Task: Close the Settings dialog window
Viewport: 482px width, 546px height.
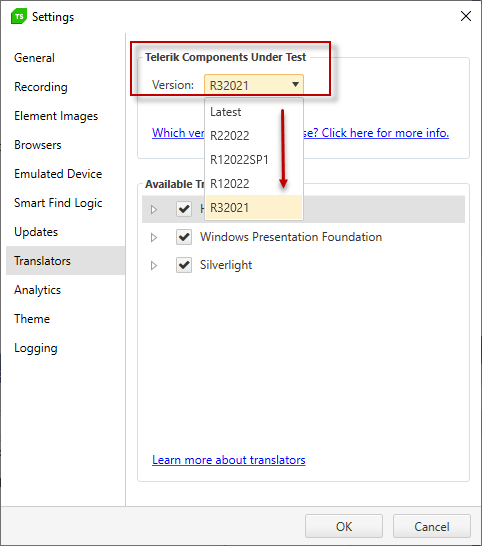Action: [x=466, y=16]
